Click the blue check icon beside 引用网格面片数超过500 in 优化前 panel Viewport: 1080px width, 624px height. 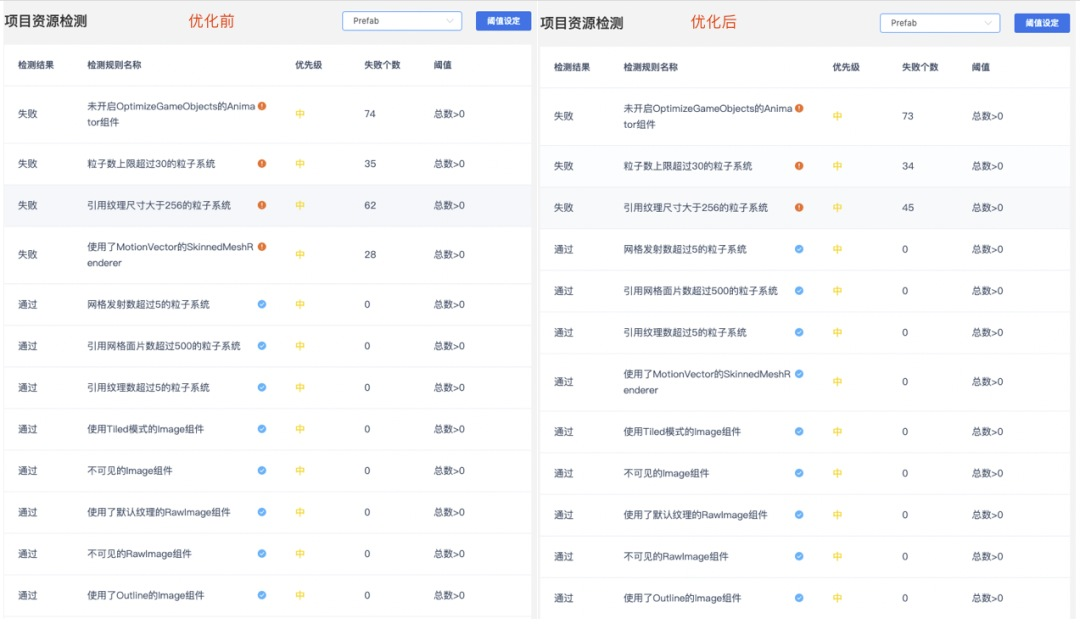pos(262,346)
